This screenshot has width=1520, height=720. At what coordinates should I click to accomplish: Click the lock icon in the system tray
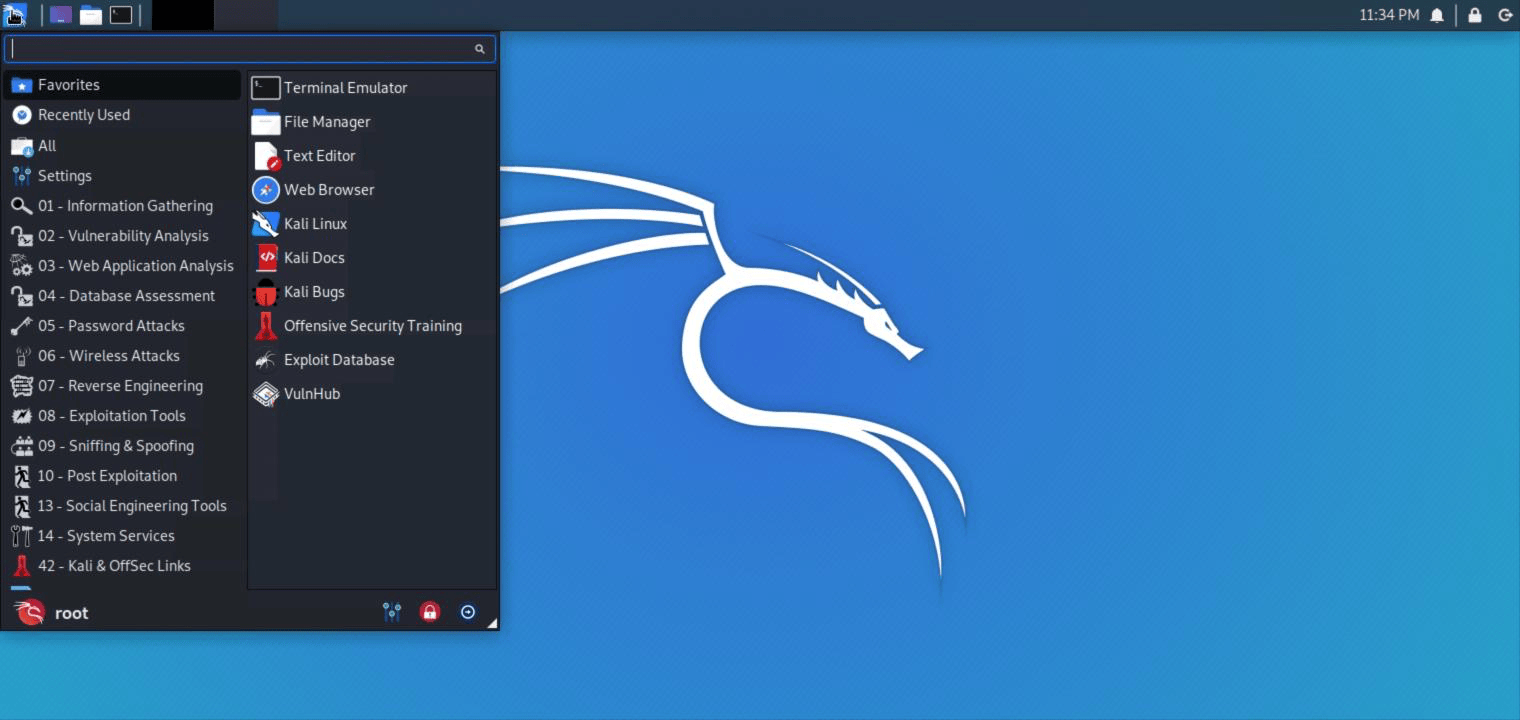tap(1474, 15)
